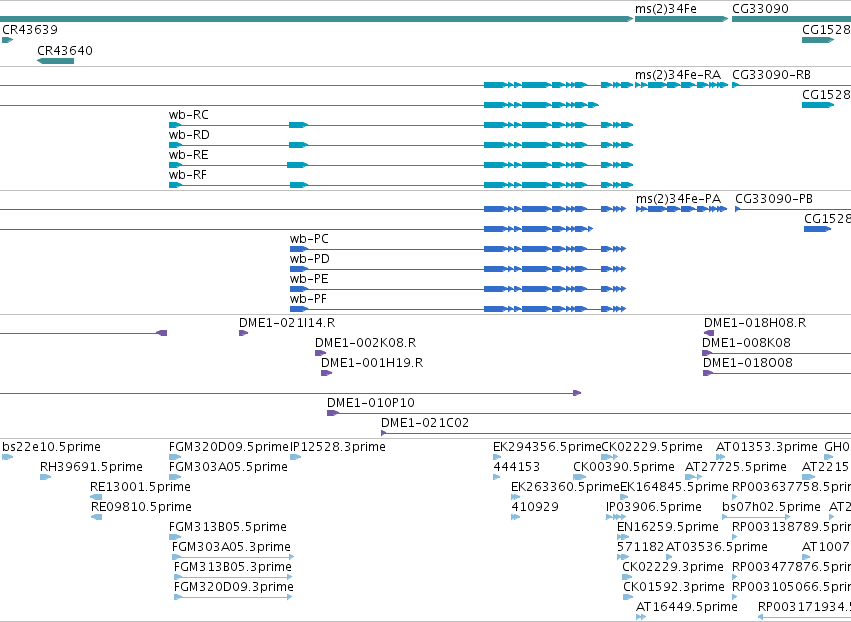Click the DME1-021C02 clone label
Image resolution: width=851 pixels, height=622 pixels.
click(x=425, y=423)
